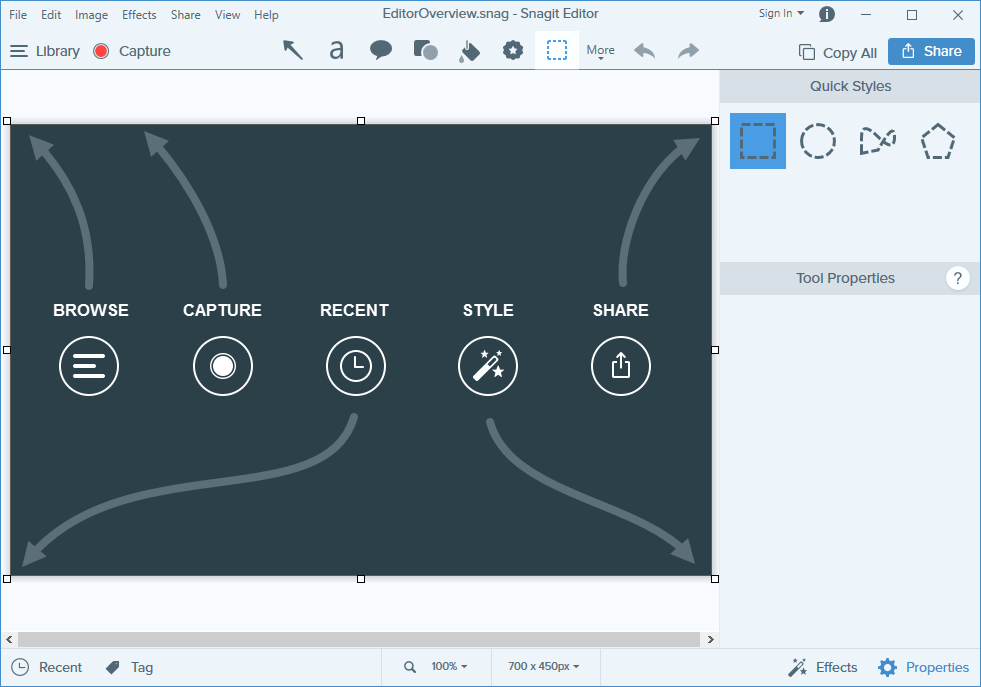981x687 pixels.
Task: Click the blue Share button
Action: pos(932,51)
